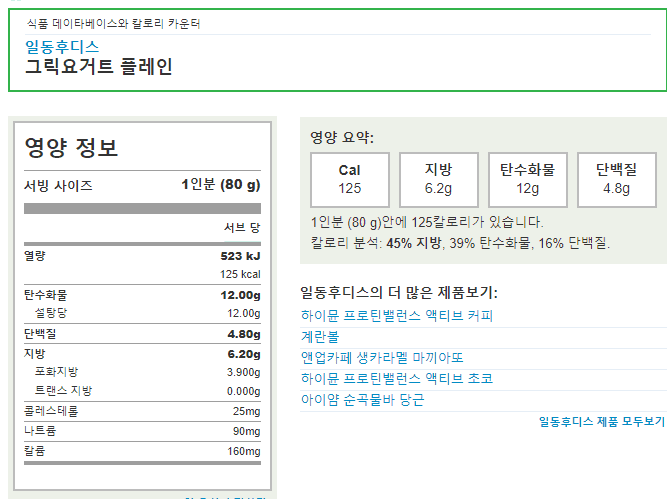Click the 160mg potassium value
The height and width of the screenshot is (499, 667).
tap(244, 451)
